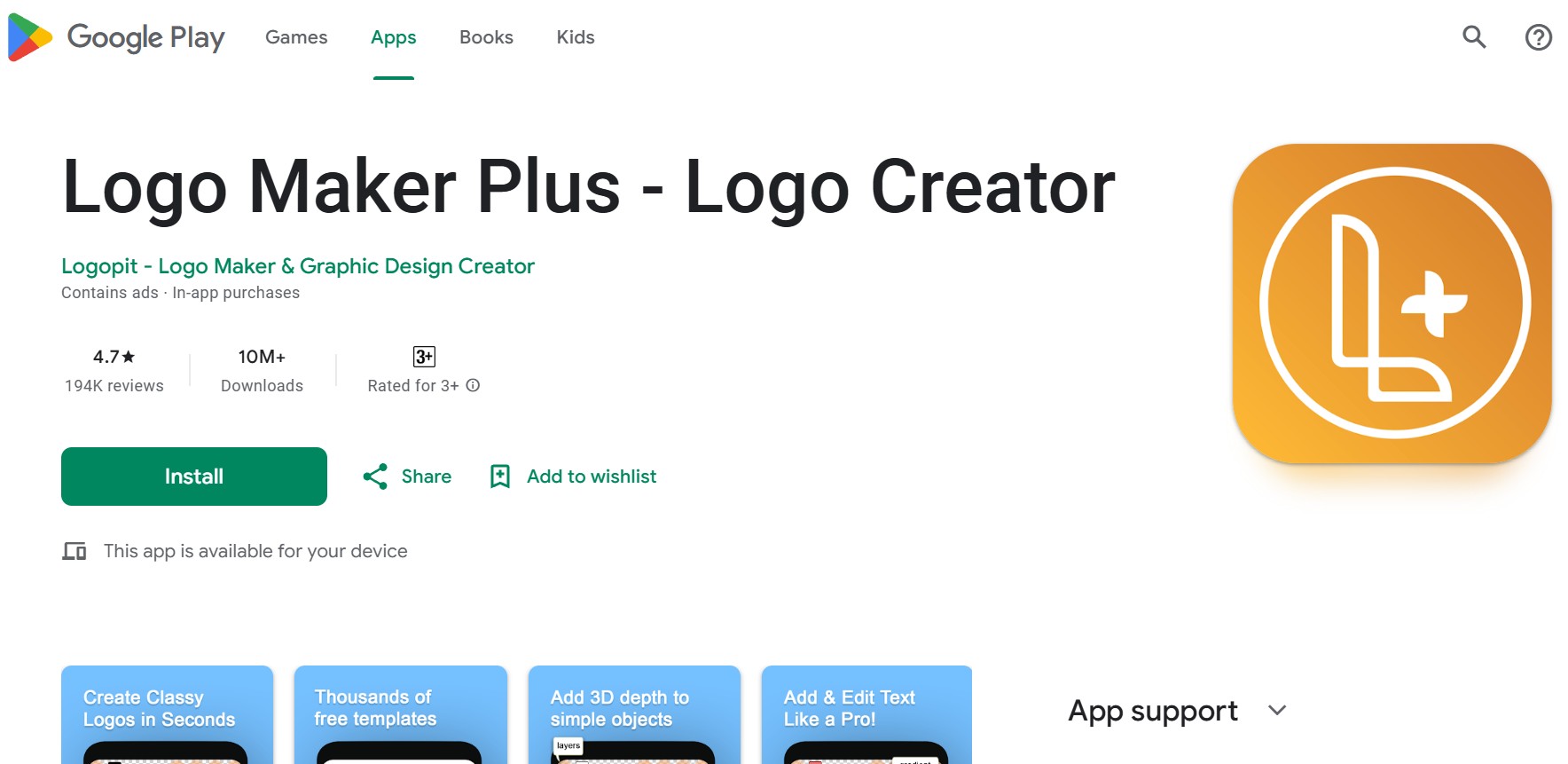The height and width of the screenshot is (764, 1568).
Task: Open the help center question-mark icon
Action: pos(1539,37)
